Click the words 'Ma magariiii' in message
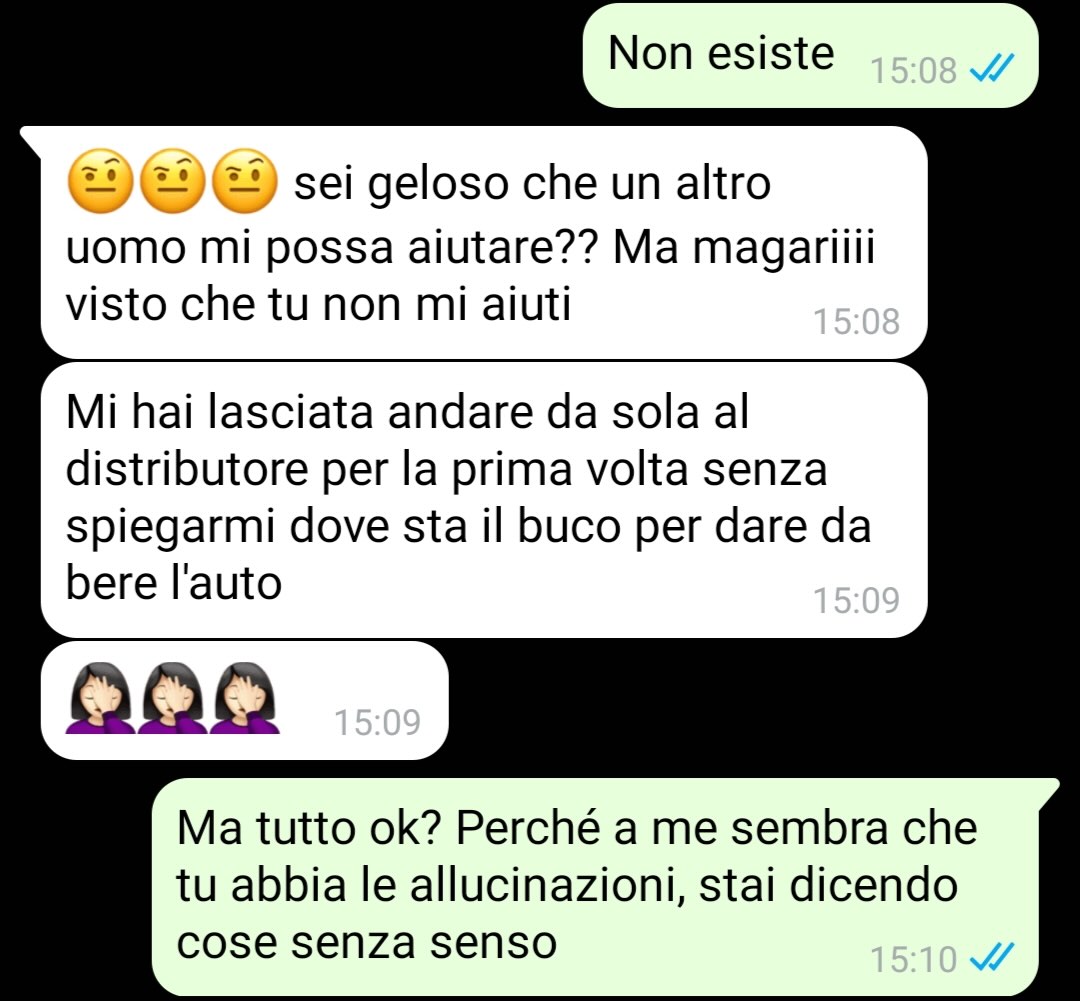 744,248
